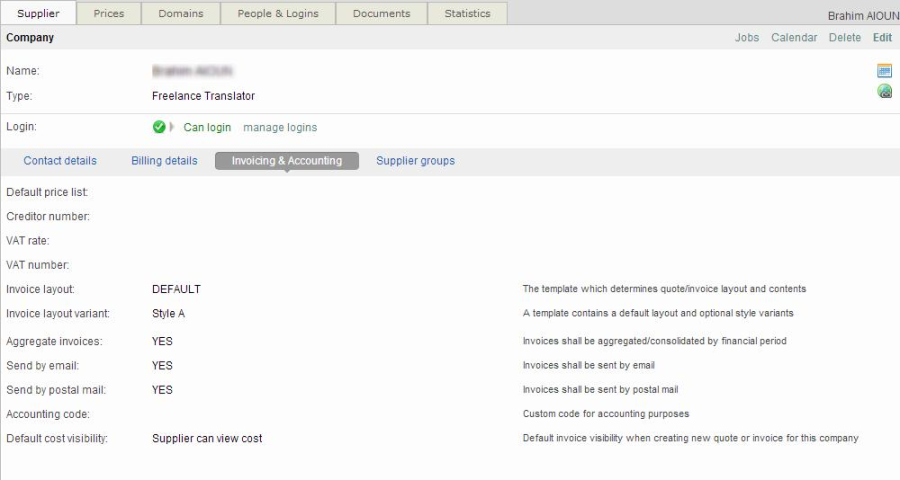This screenshot has width=900, height=480.
Task: Open the Calendar link
Action: (x=794, y=38)
